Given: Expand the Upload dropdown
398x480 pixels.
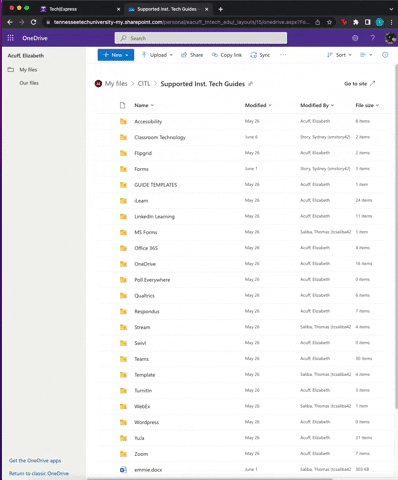Looking at the screenshot, I should click(x=157, y=55).
